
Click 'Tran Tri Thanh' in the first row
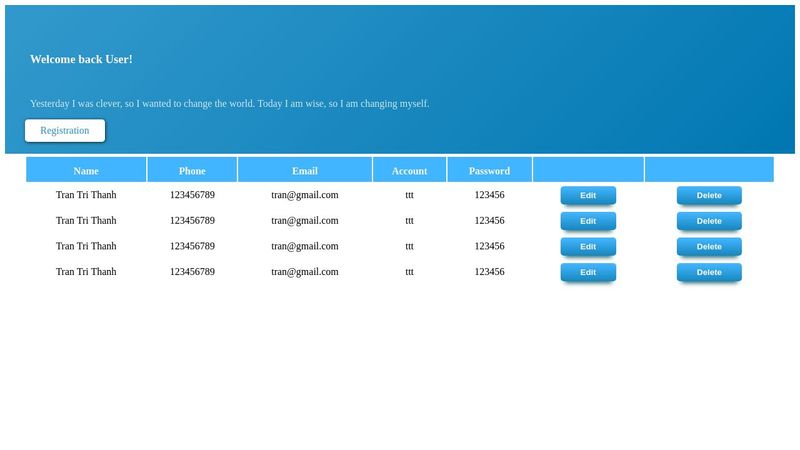tap(86, 195)
